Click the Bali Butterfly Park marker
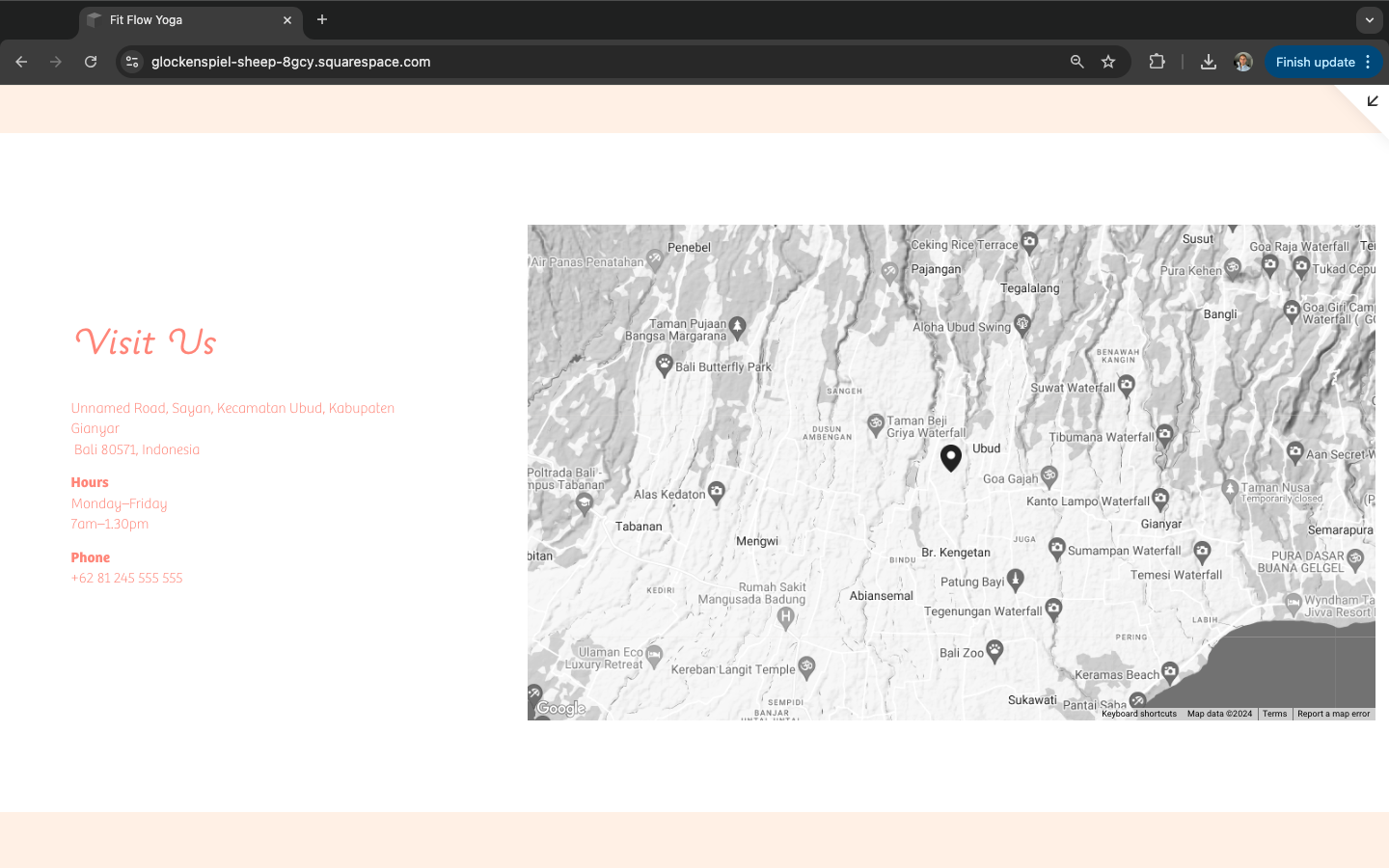This screenshot has height=868, width=1389. (x=664, y=365)
